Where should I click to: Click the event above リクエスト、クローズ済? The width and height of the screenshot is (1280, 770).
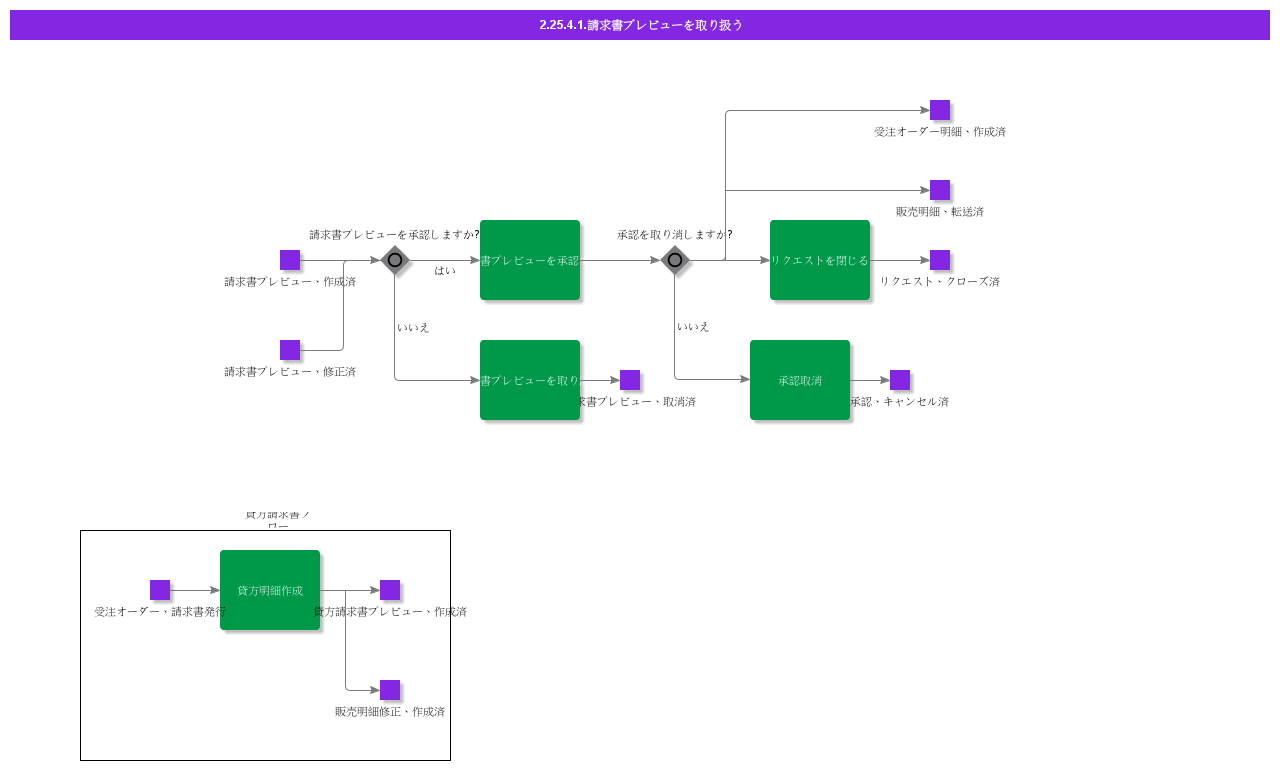pyautogui.click(x=940, y=260)
